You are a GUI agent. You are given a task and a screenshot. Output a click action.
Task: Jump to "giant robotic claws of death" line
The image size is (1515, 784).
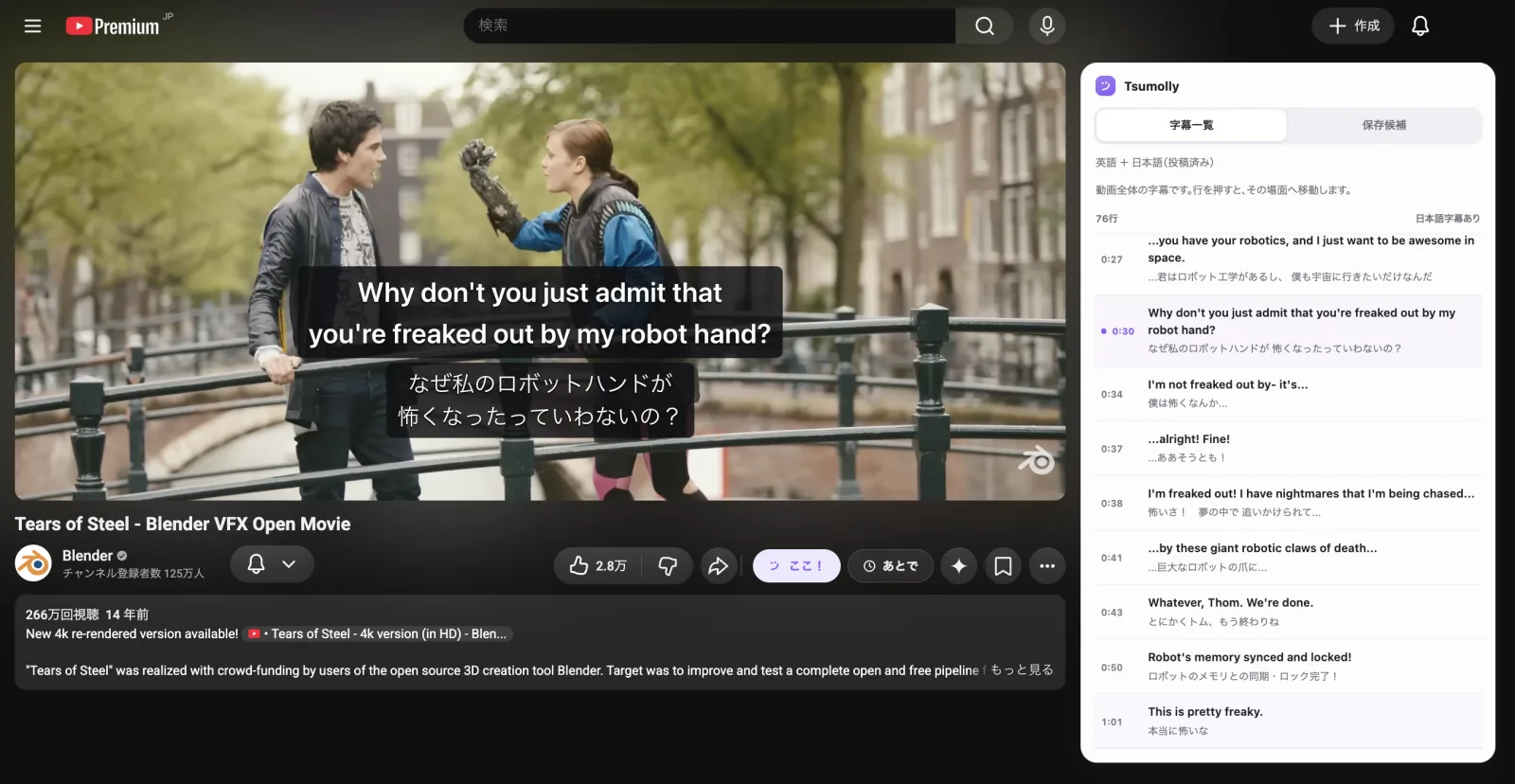click(x=1288, y=558)
